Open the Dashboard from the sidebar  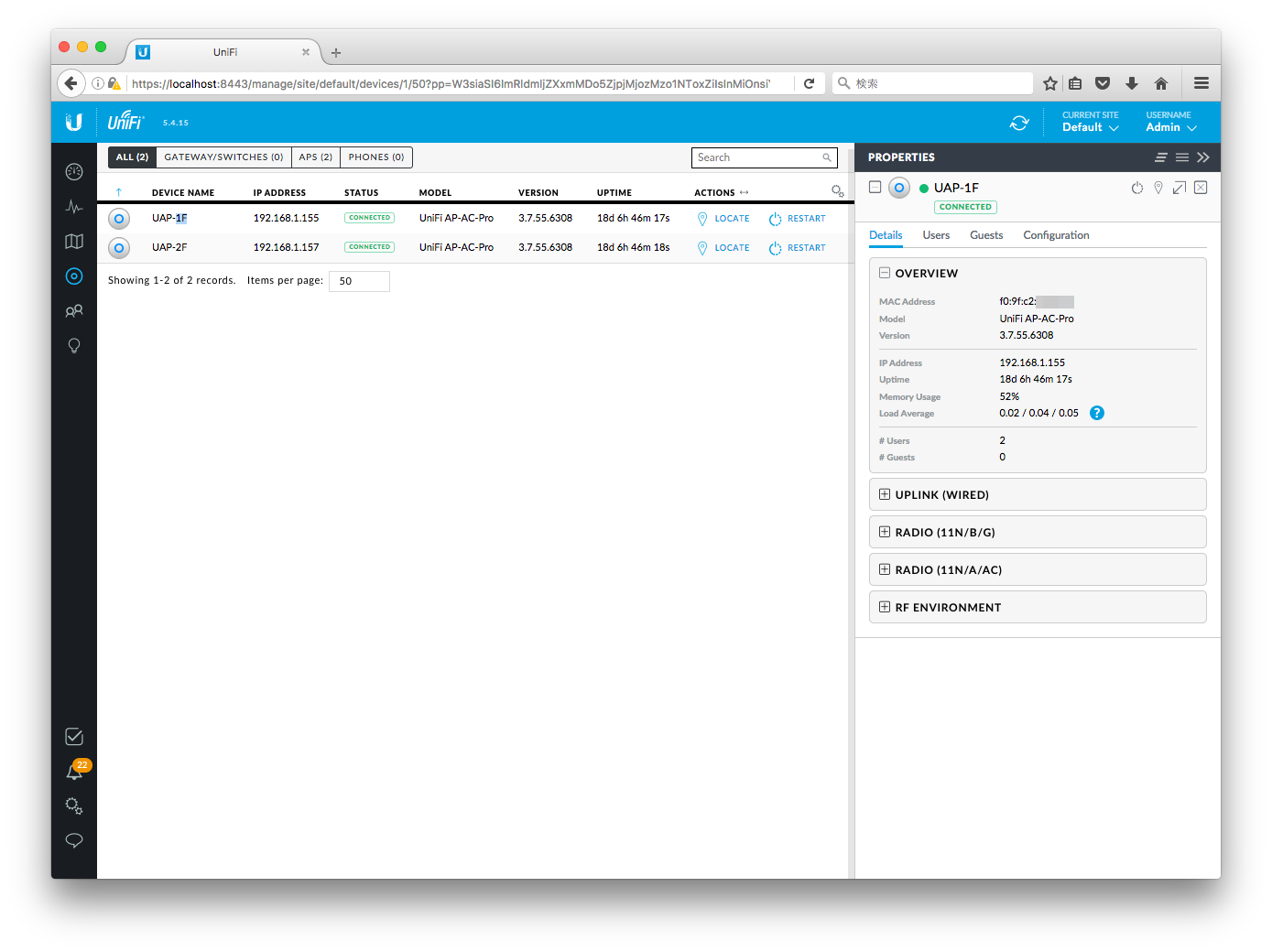pos(74,172)
